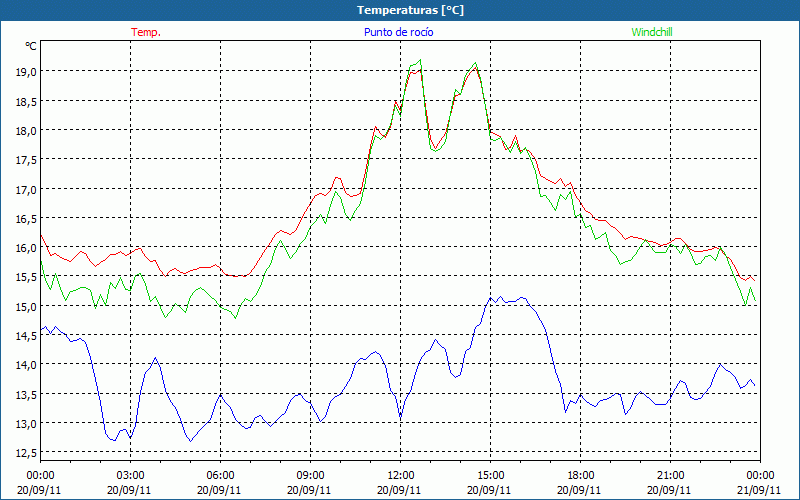Click the 18,5 y-axis value
Image resolution: width=800 pixels, height=500 pixels.
pyautogui.click(x=27, y=101)
